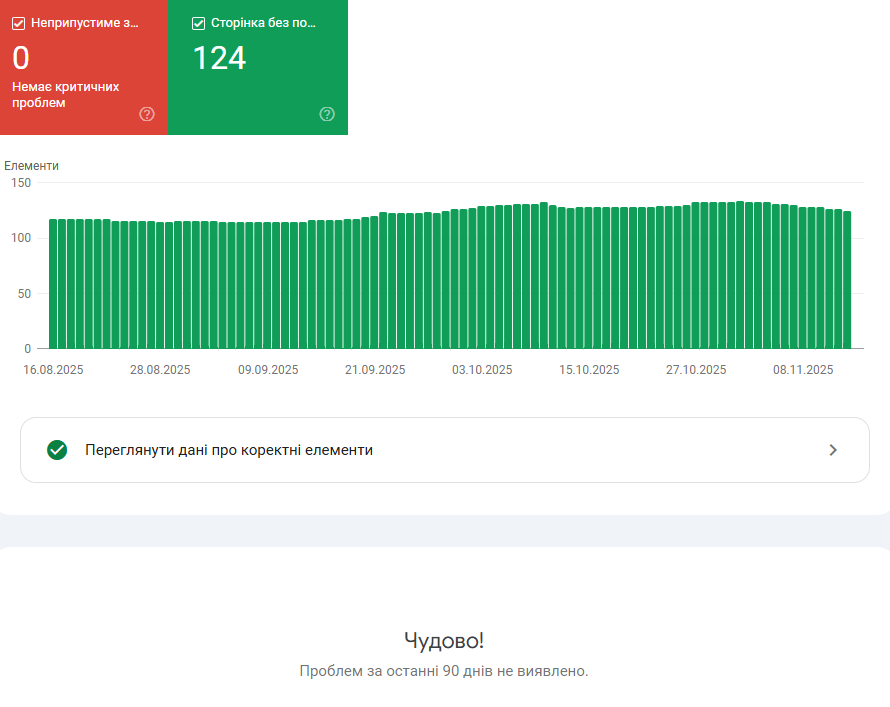Click the 27.10.2025 date label

click(696, 370)
